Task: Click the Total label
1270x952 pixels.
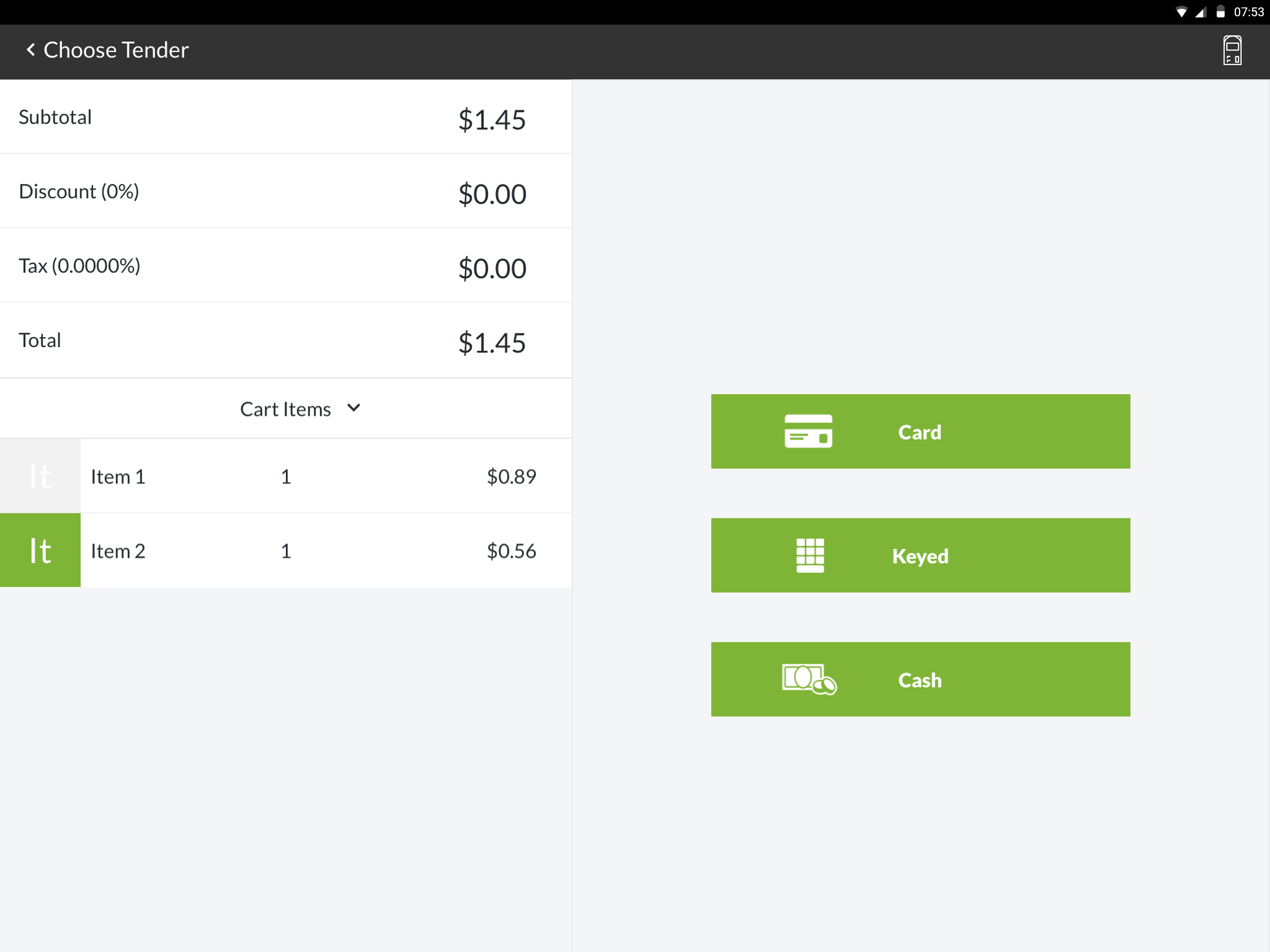Action: (40, 340)
